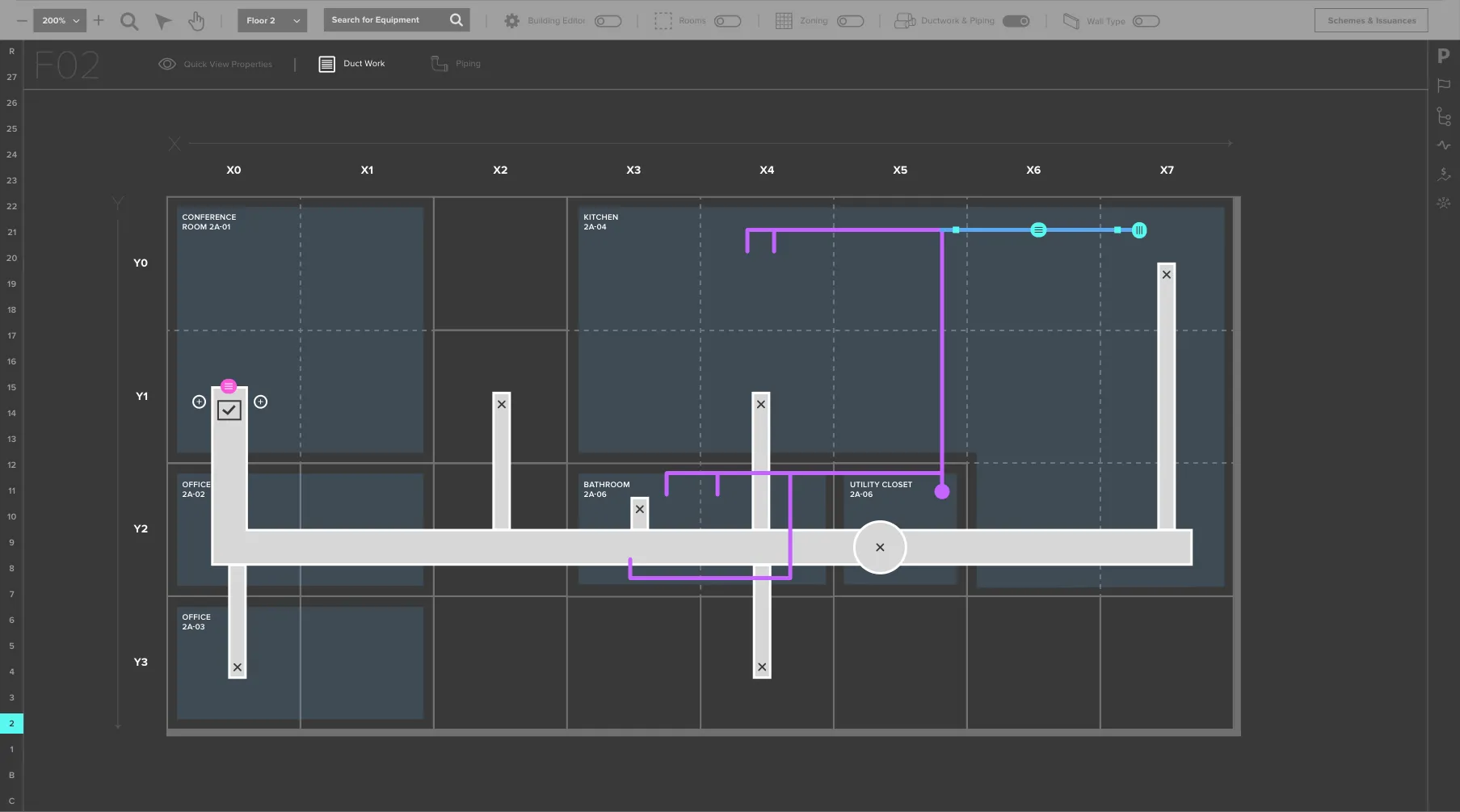Click the X on the X2 duct branch
Viewport: 1460px width, 812px height.
pos(502,404)
